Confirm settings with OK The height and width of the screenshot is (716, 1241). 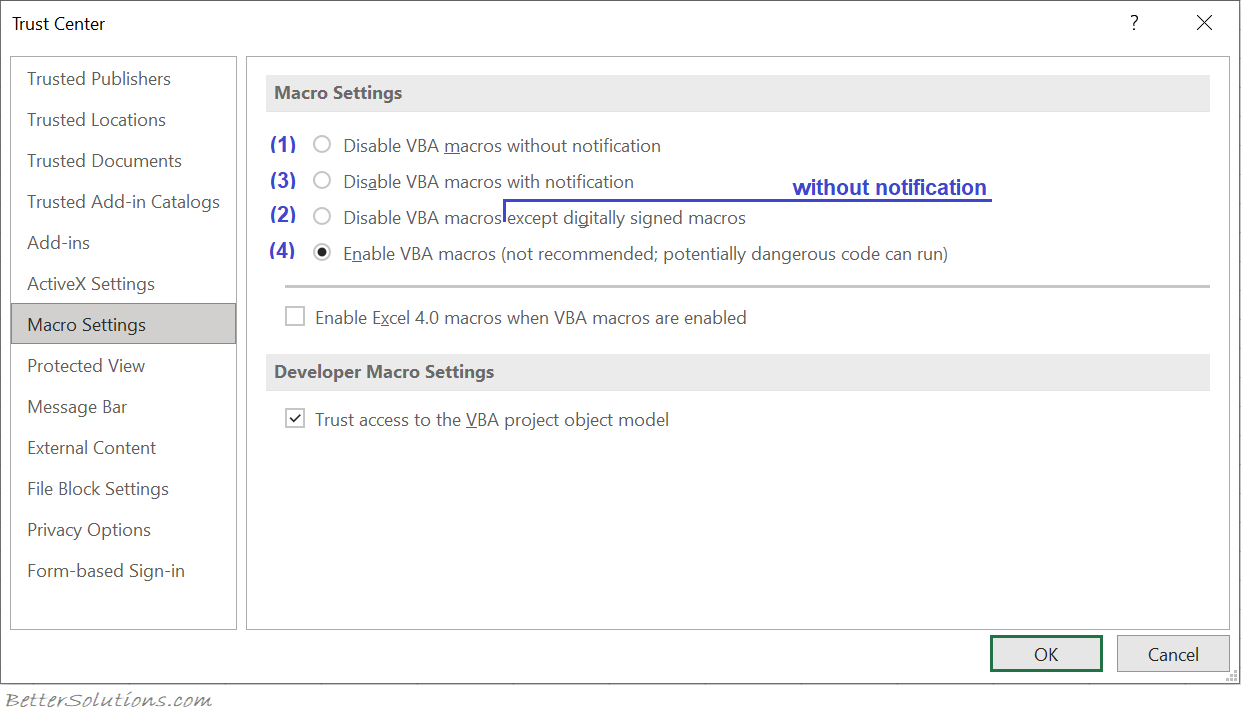1046,653
